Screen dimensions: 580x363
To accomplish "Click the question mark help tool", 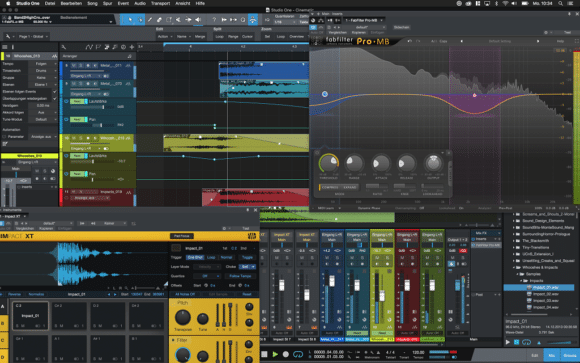I will (x=214, y=20).
